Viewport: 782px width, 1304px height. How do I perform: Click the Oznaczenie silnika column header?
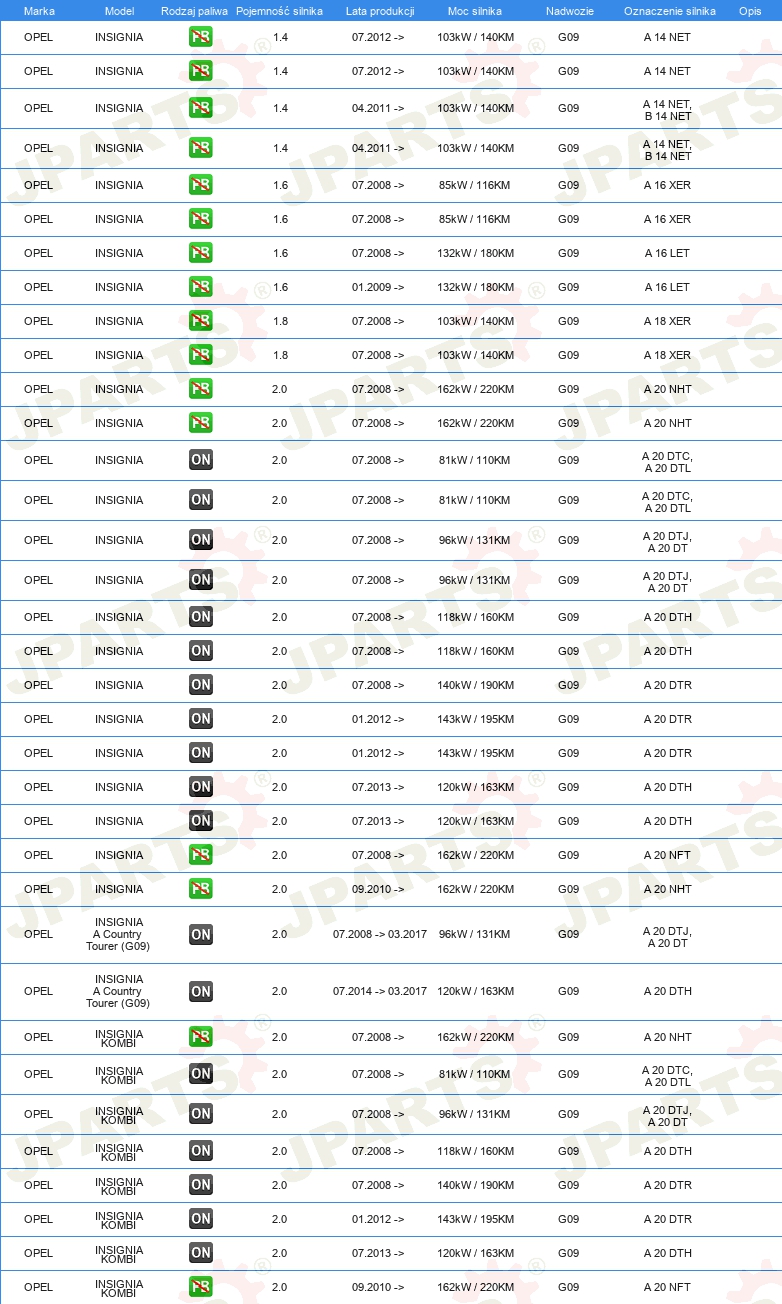[669, 11]
